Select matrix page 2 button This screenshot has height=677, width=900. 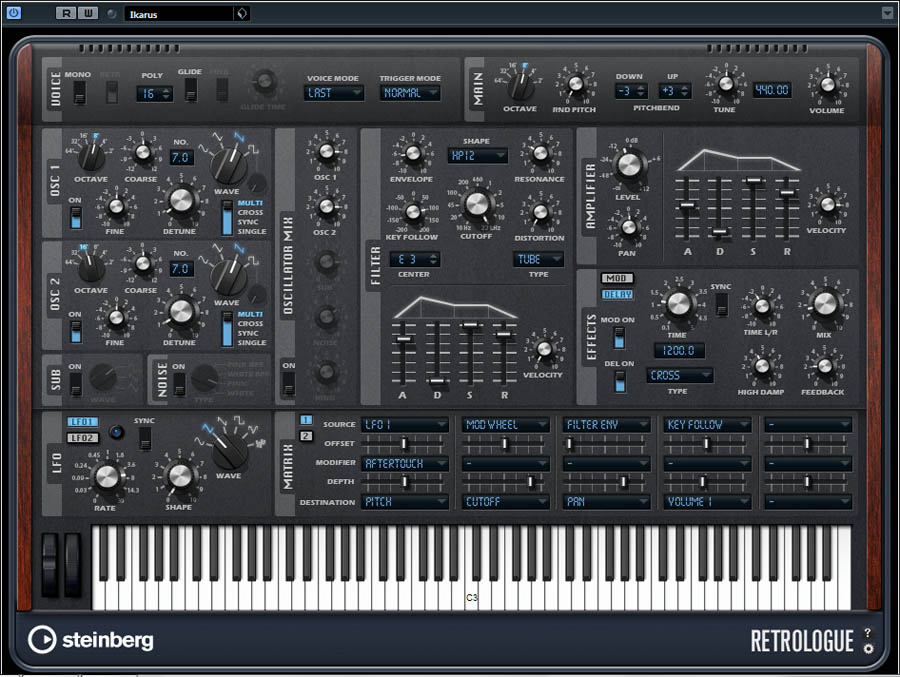point(306,436)
